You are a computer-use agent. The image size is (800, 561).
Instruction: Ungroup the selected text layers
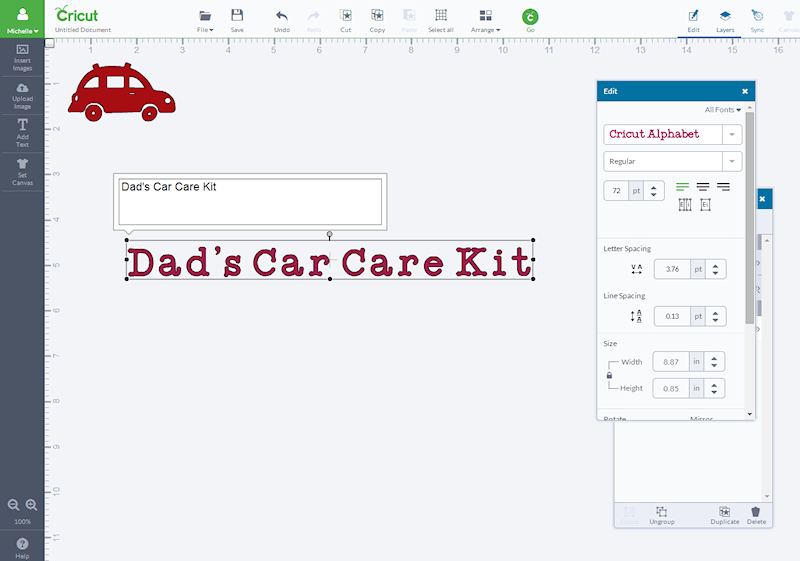point(662,515)
